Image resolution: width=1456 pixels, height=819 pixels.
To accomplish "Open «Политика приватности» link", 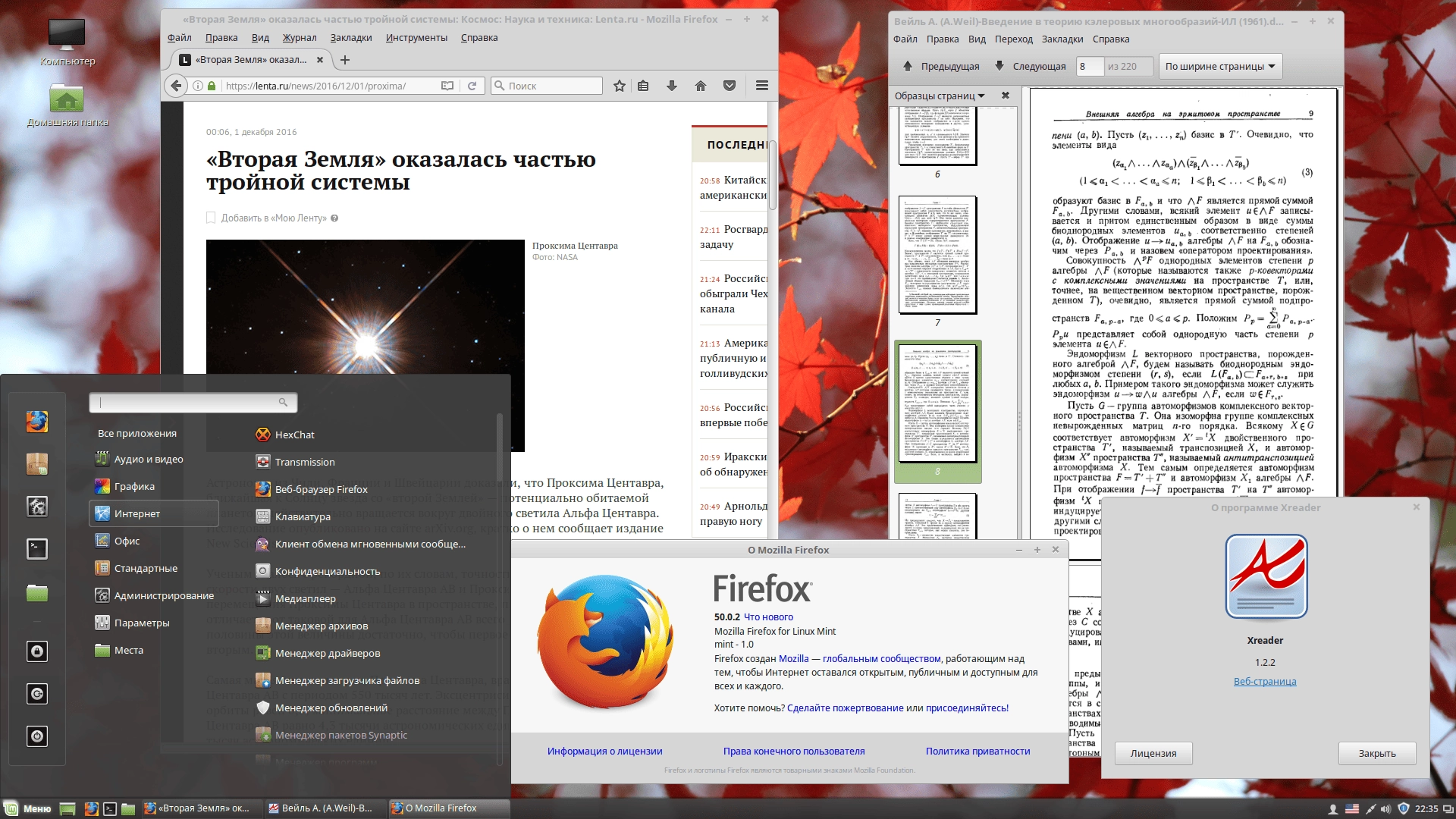I will coord(977,751).
